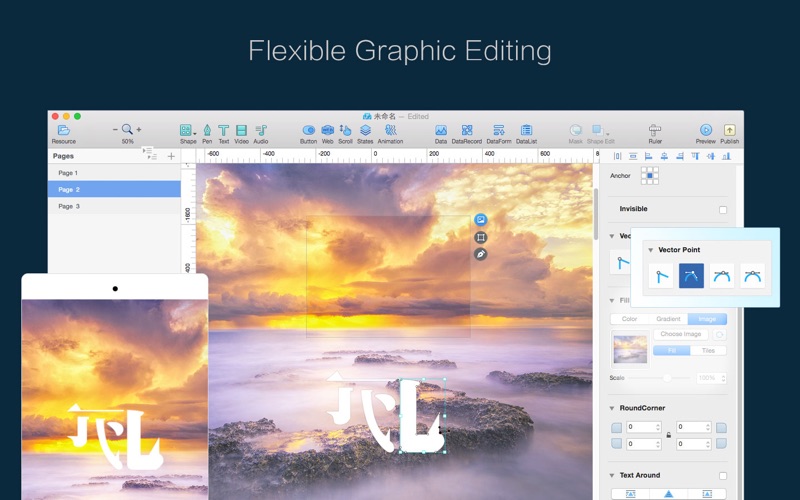Viewport: 800px width, 500px height.
Task: Align objects to bottom edge
Action: [726, 156]
